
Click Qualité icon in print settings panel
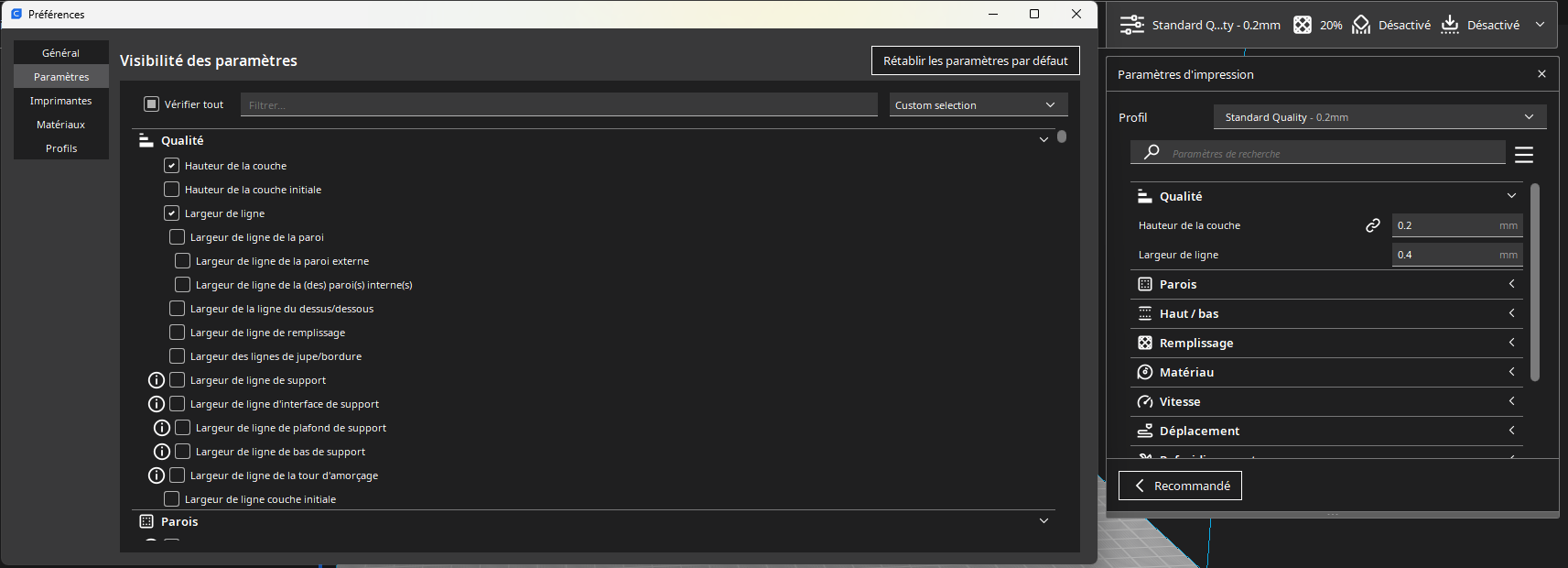[x=1144, y=196]
